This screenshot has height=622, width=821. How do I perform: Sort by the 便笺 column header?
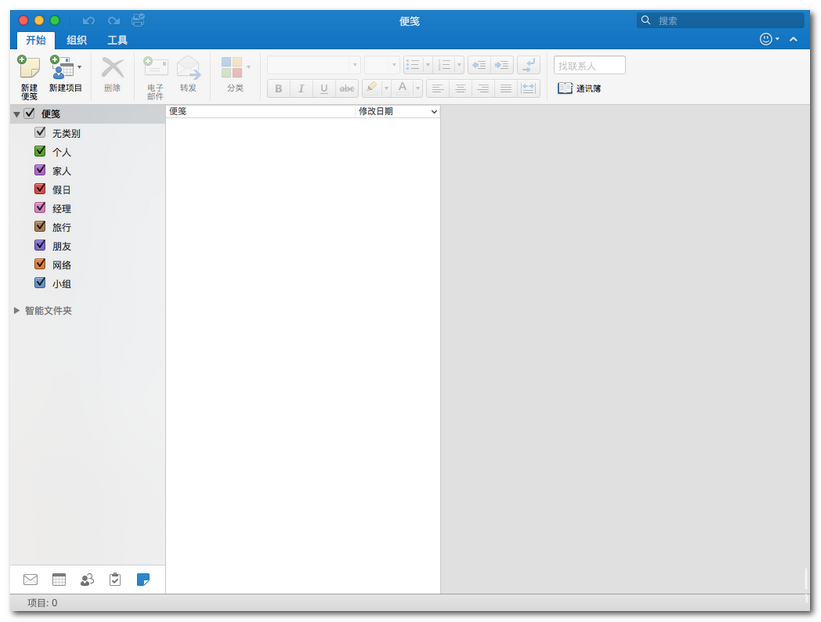[260, 111]
